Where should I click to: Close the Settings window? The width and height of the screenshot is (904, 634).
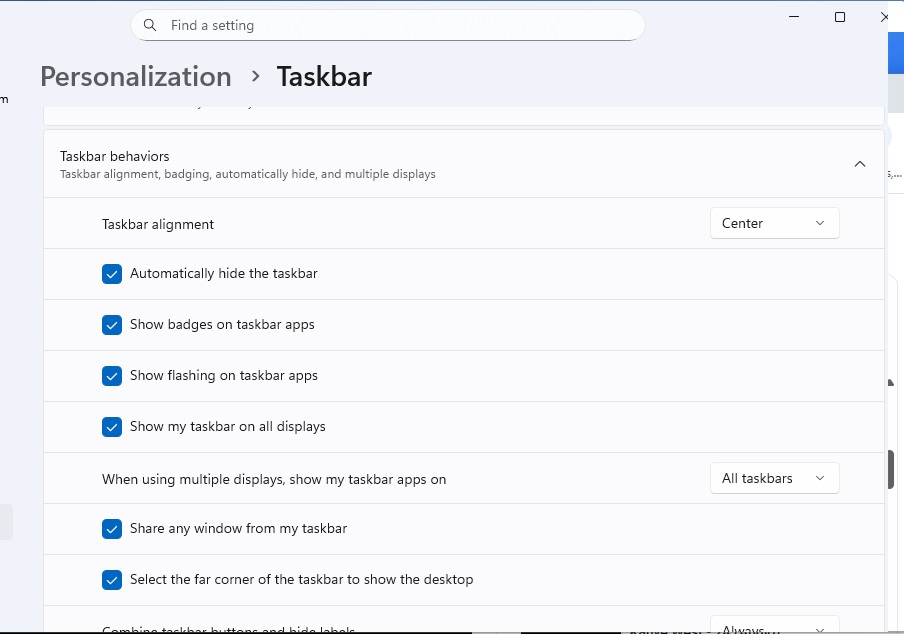[884, 17]
